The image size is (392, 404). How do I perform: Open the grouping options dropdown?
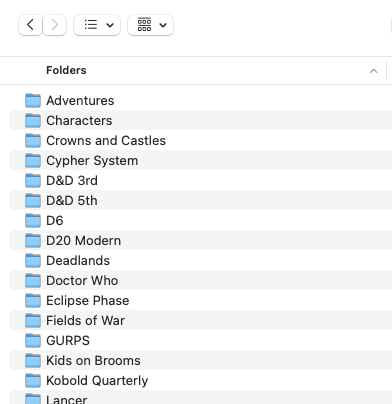pyautogui.click(x=150, y=25)
